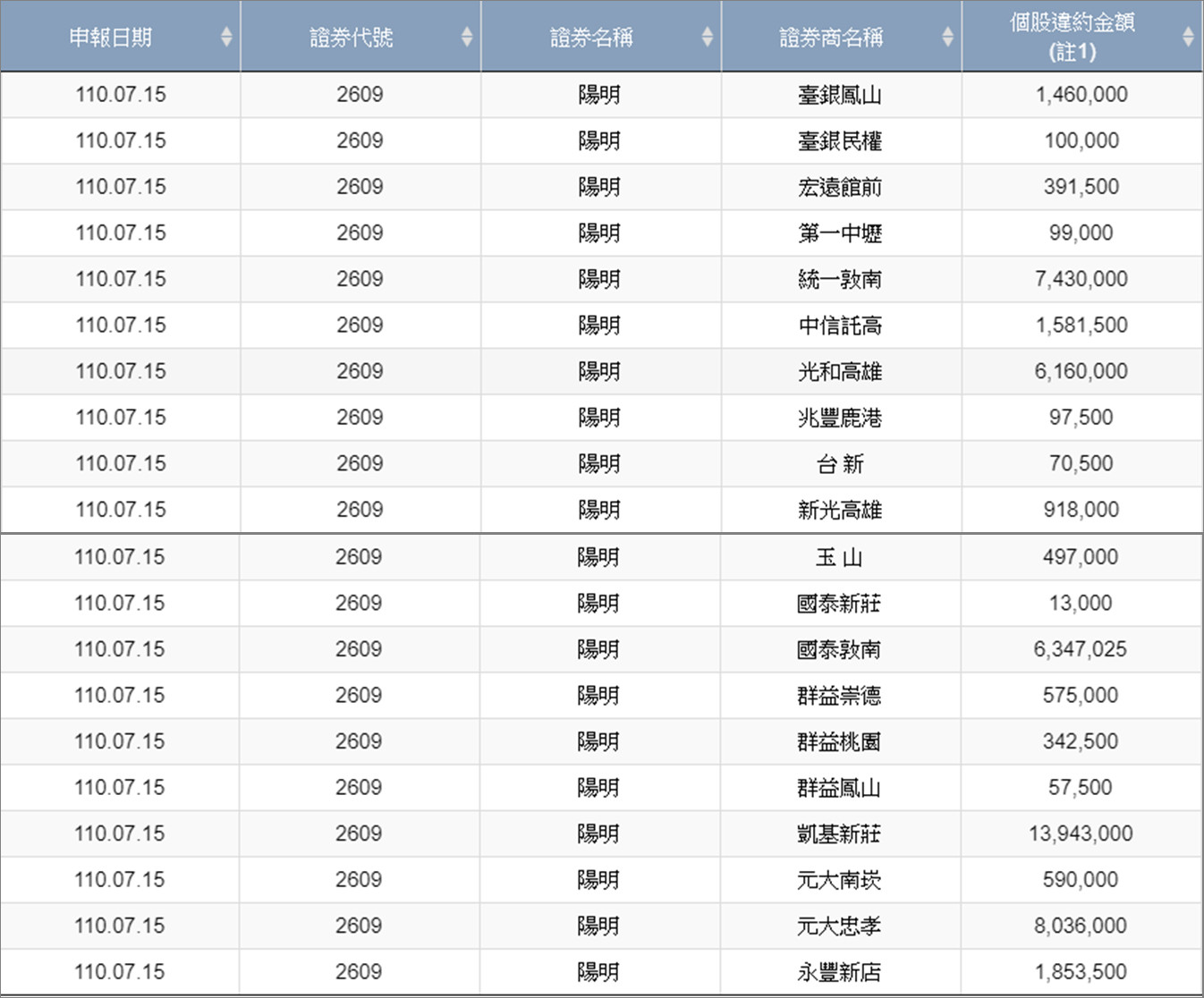Click amount 918,000
The height and width of the screenshot is (998, 1204).
[1081, 509]
